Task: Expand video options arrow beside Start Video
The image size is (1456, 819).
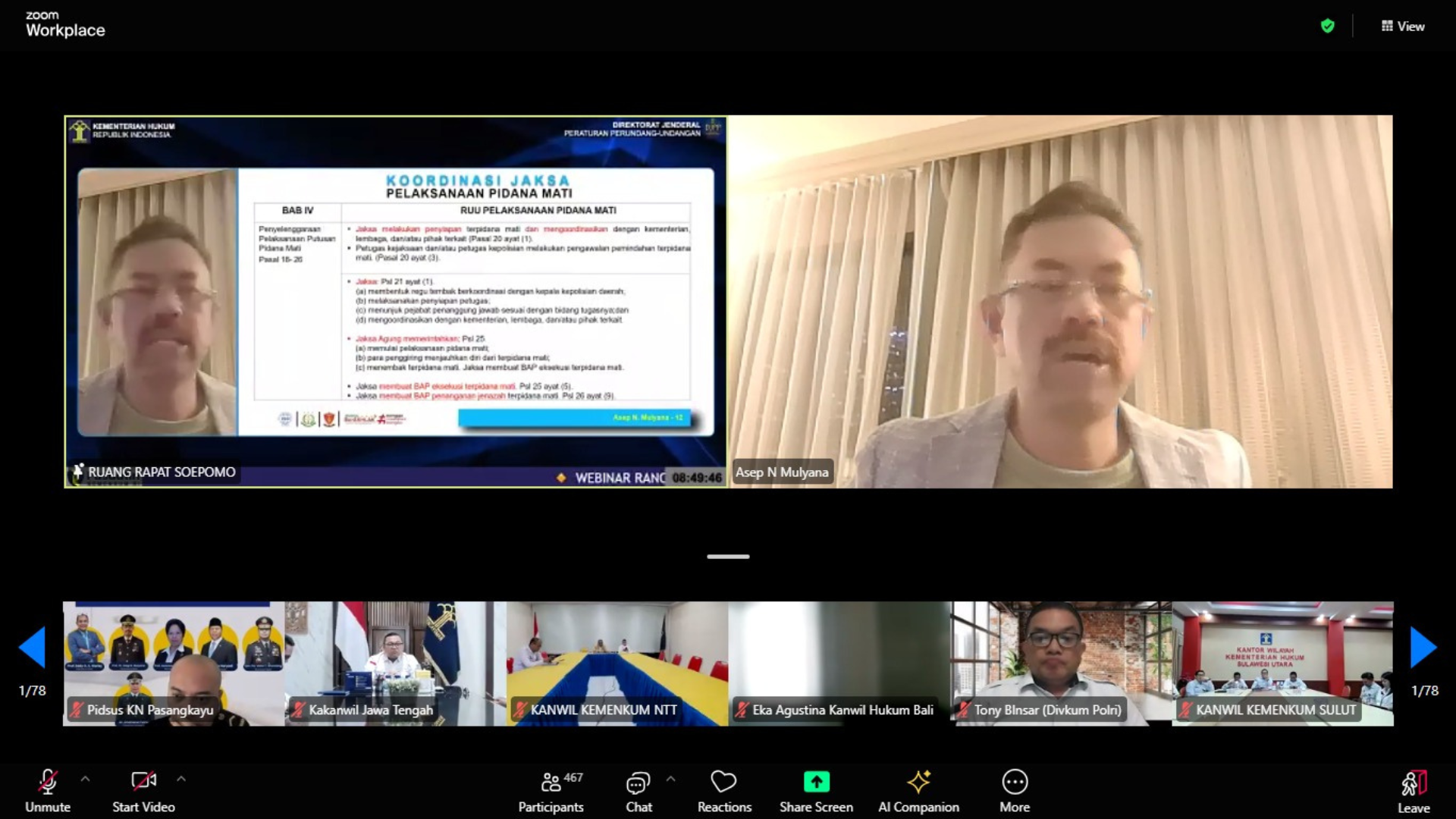Action: pos(181,779)
